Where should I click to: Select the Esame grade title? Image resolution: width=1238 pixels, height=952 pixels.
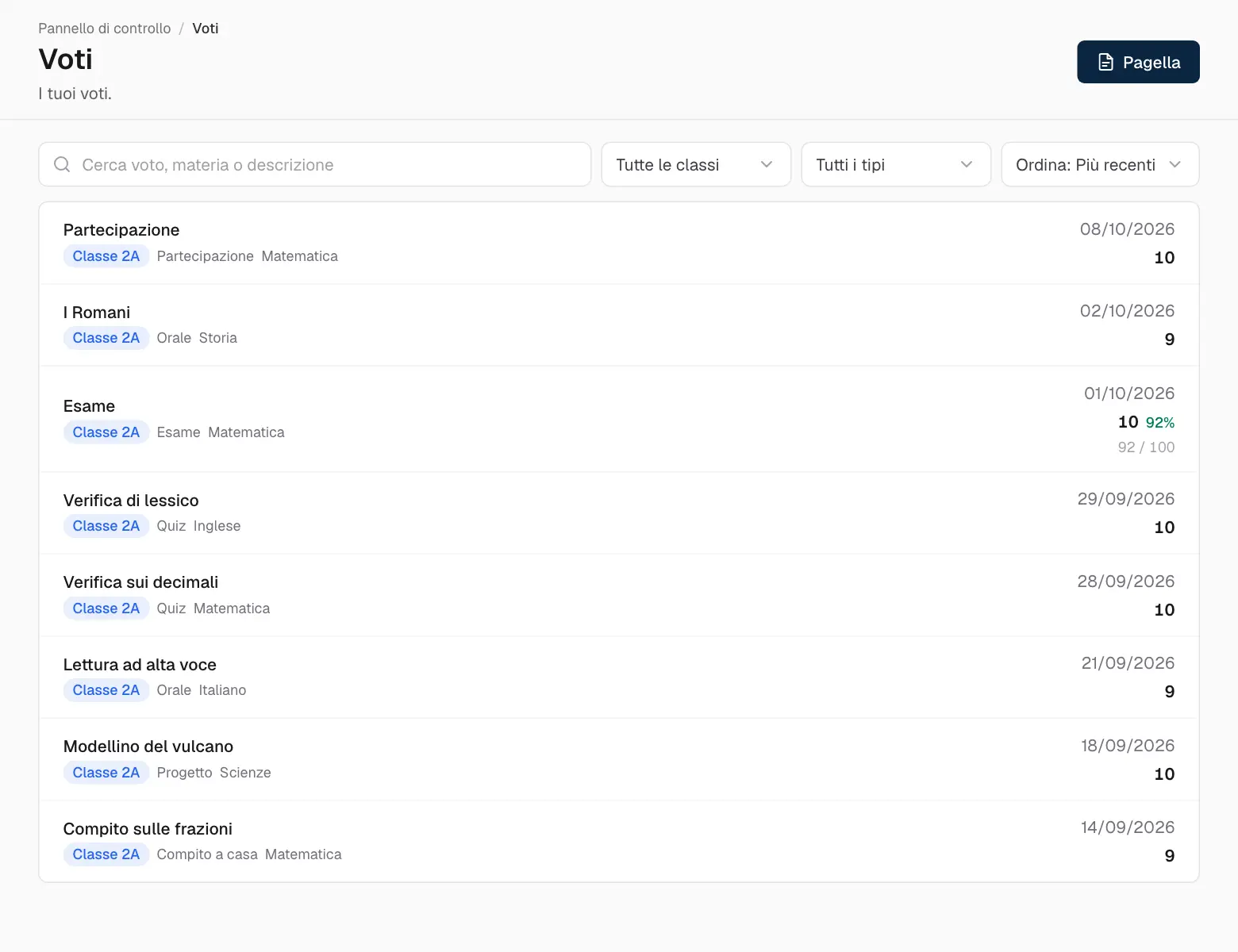[89, 406]
